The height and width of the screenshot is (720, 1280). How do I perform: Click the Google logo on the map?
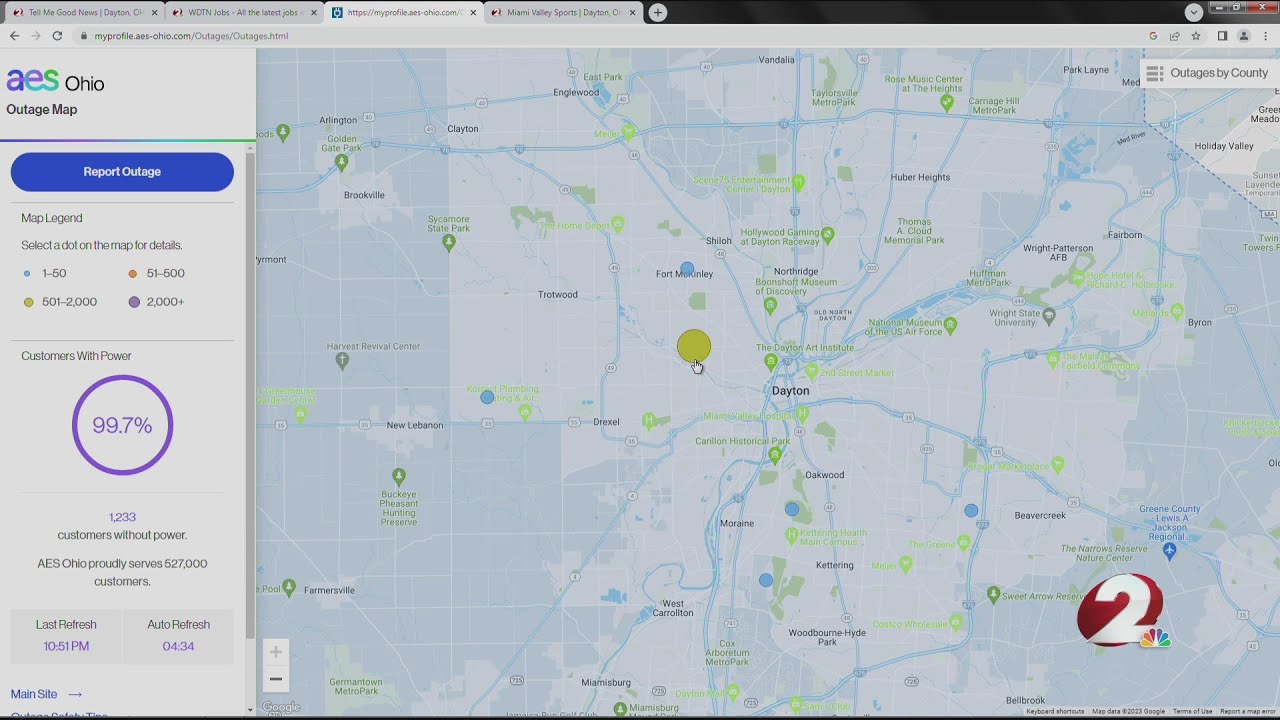[281, 708]
